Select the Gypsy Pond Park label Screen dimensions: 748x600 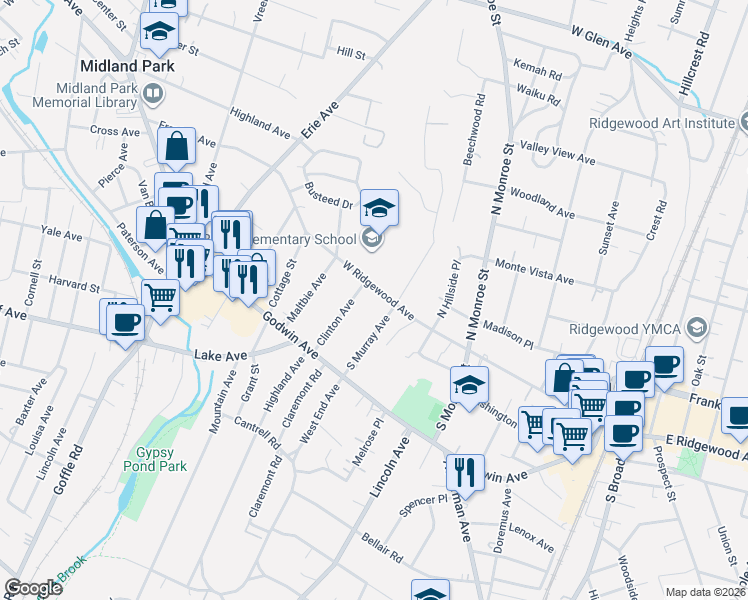[155, 459]
